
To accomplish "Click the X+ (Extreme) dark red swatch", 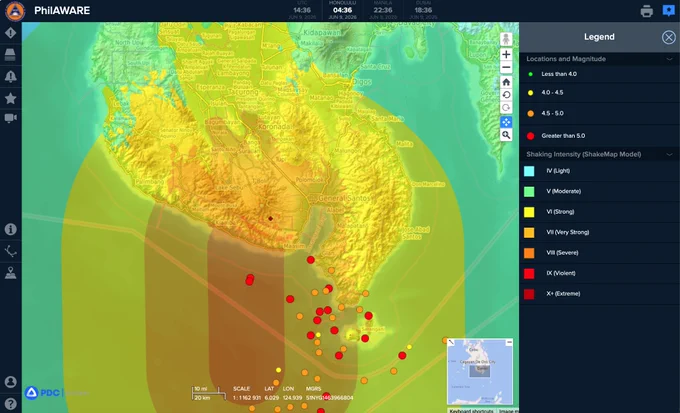I will point(529,294).
